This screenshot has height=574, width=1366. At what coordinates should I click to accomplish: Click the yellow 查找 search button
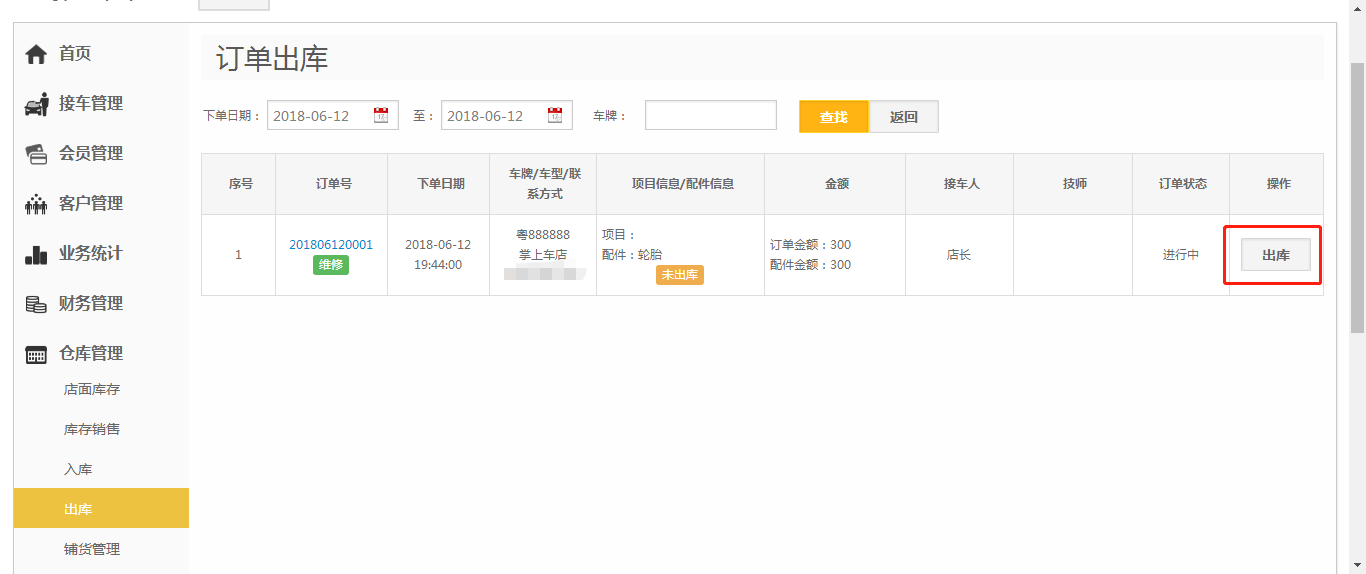pos(833,117)
